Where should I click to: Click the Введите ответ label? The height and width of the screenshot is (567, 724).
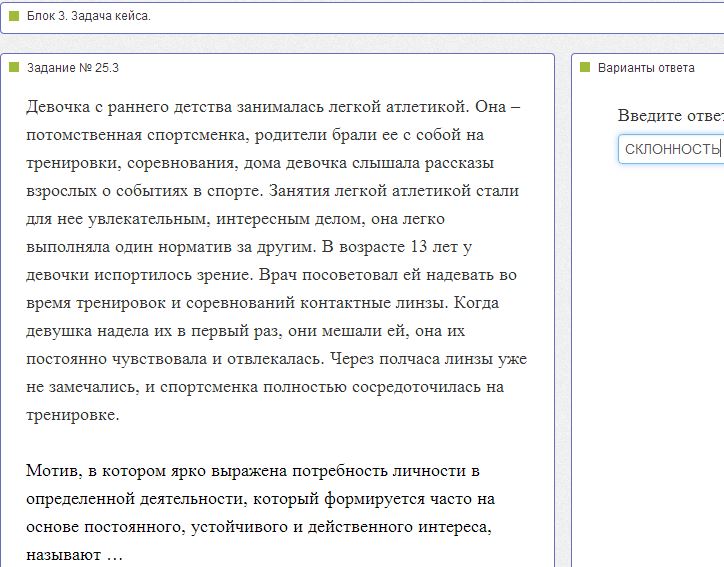click(x=670, y=115)
